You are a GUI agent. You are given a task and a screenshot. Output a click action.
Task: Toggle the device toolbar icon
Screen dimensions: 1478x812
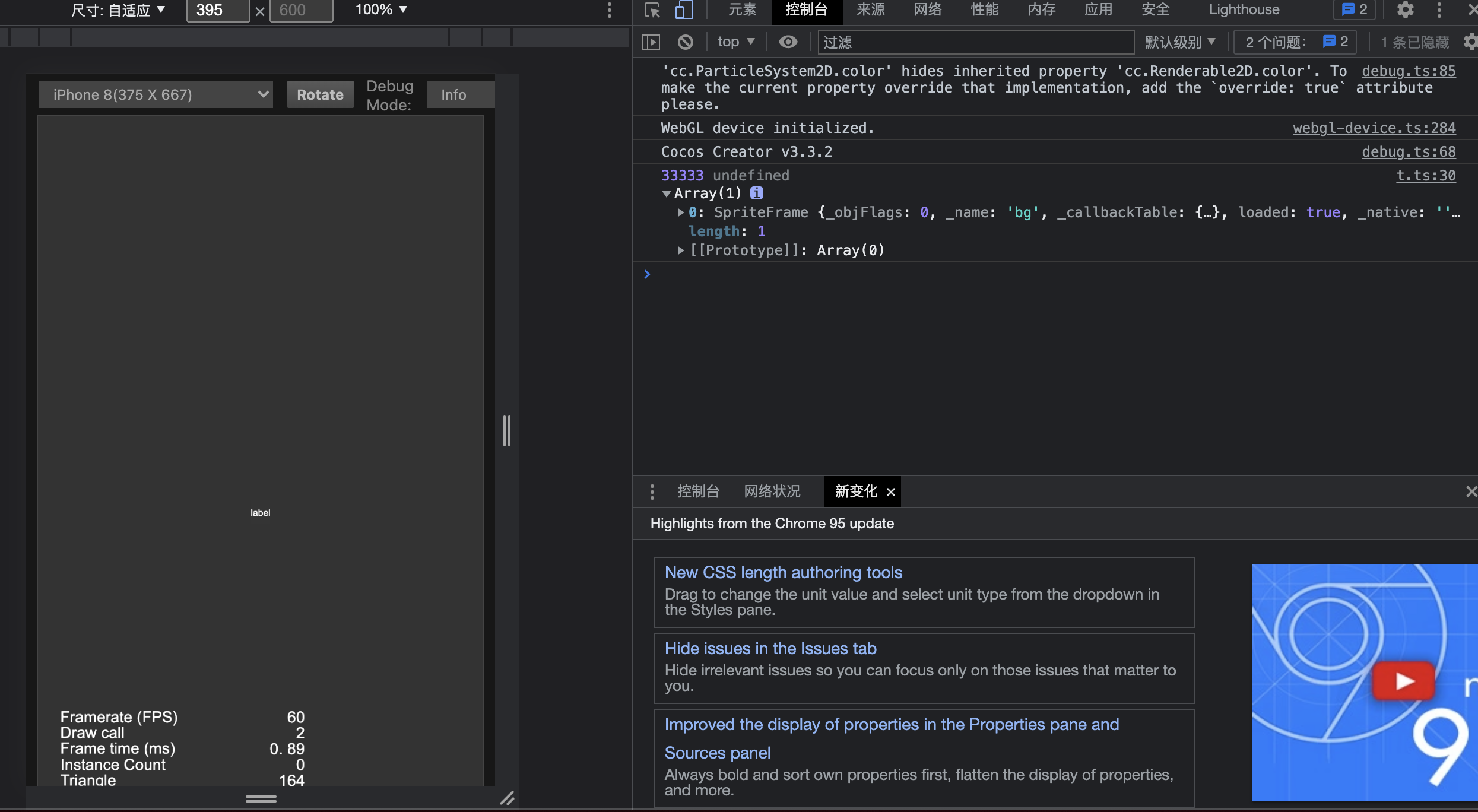[x=684, y=10]
